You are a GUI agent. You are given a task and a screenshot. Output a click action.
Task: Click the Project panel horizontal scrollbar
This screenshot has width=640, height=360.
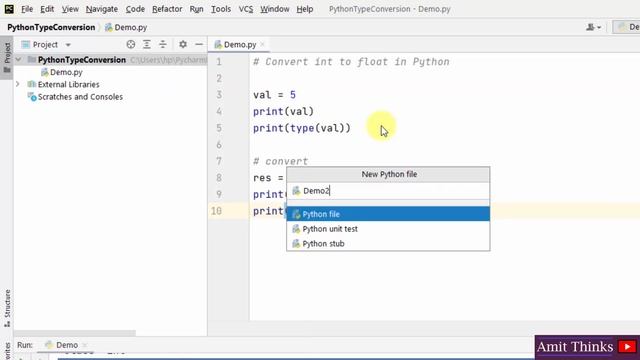pyautogui.click(x=74, y=333)
